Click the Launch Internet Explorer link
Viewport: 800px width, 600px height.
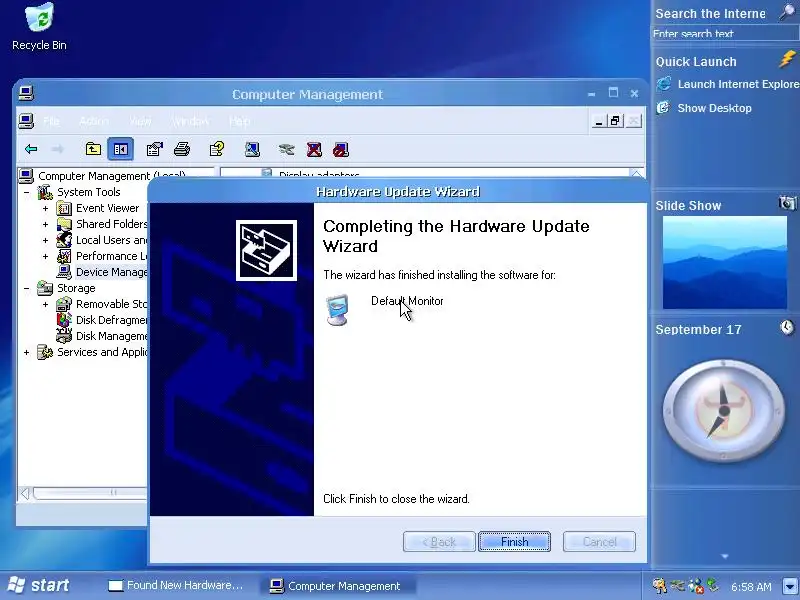click(738, 84)
